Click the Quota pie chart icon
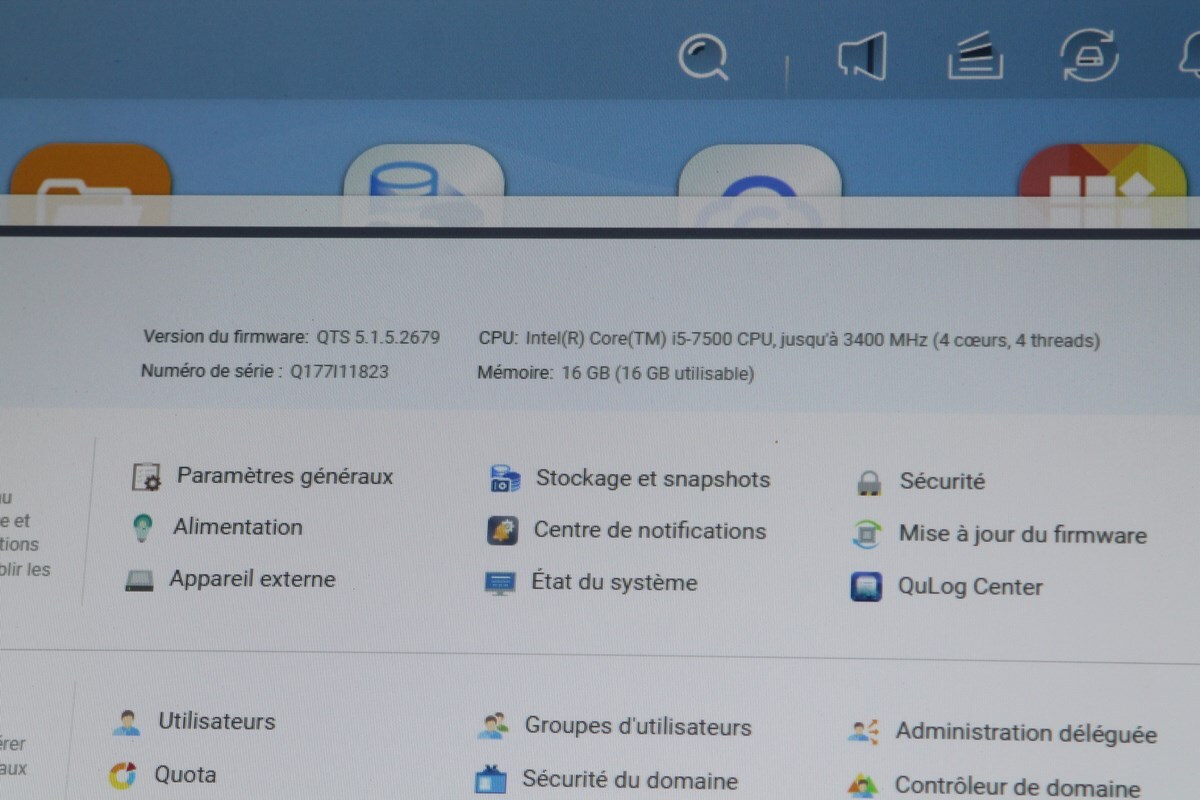 [122, 775]
